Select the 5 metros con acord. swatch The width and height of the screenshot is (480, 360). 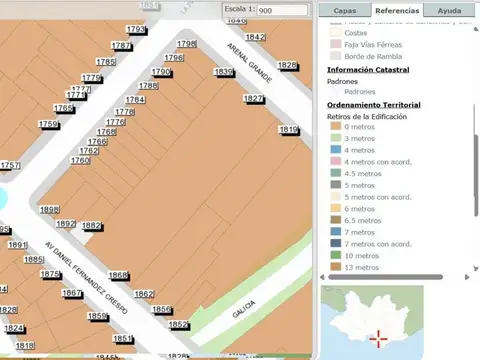point(336,197)
